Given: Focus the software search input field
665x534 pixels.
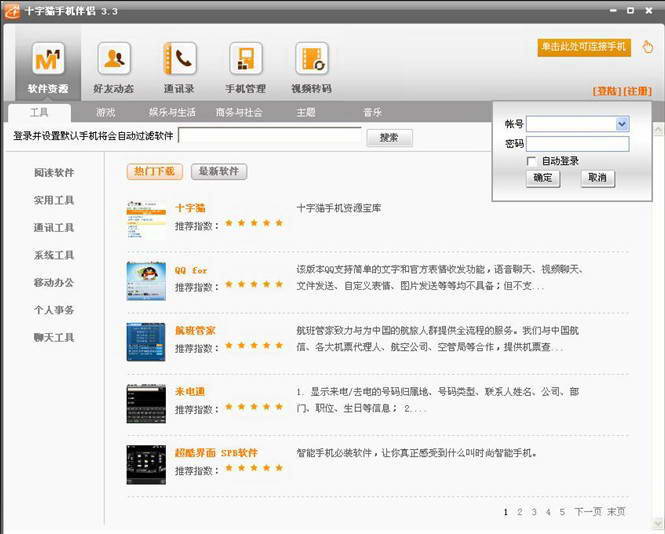Looking at the screenshot, I should coord(270,136).
